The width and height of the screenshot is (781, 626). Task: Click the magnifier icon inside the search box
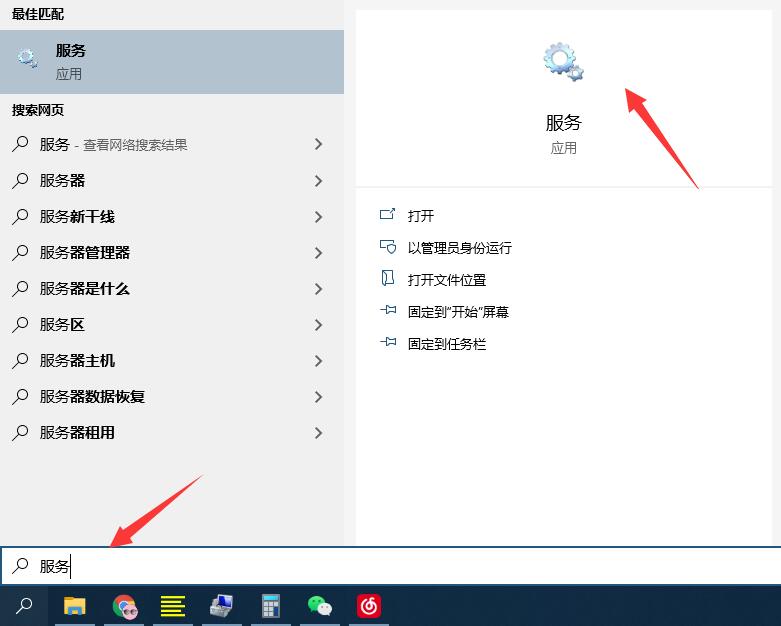(x=20, y=565)
